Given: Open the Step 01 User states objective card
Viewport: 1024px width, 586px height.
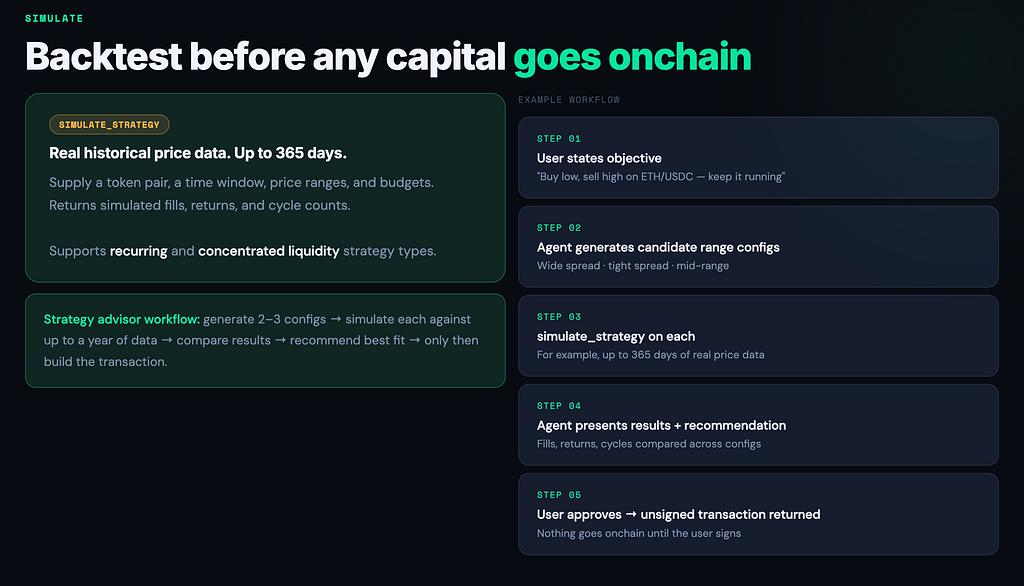Looking at the screenshot, I should (x=758, y=157).
